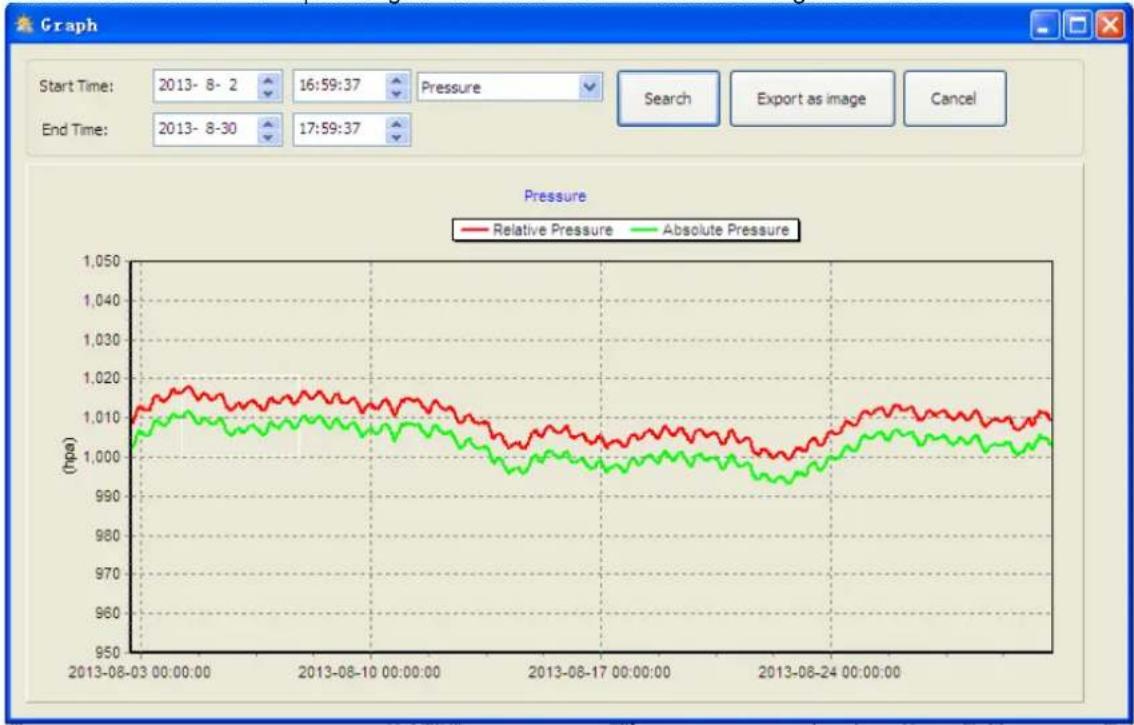Increase the end date with up arrow

tap(268, 124)
